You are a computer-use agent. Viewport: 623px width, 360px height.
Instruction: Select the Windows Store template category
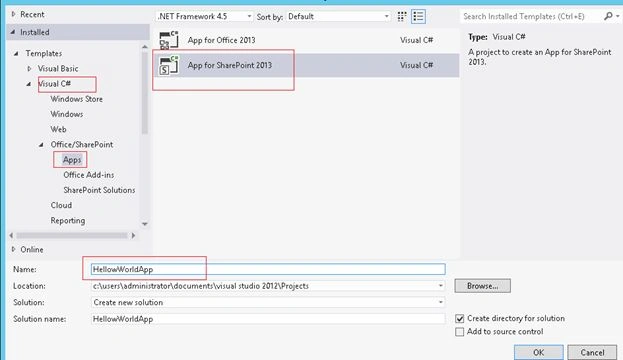tap(76, 99)
